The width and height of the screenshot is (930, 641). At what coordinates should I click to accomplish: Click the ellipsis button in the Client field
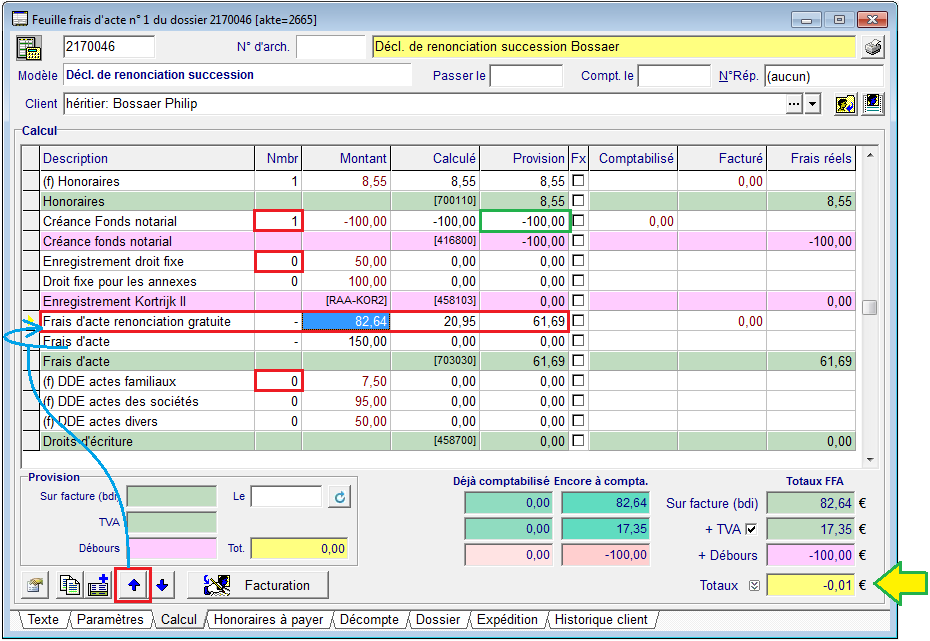[x=795, y=104]
